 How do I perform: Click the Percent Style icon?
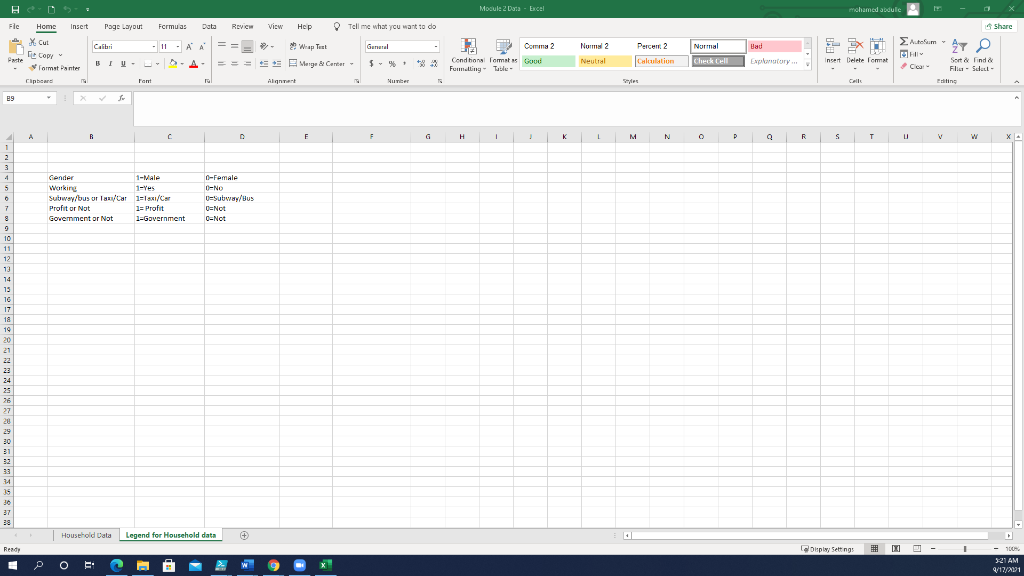click(391, 62)
